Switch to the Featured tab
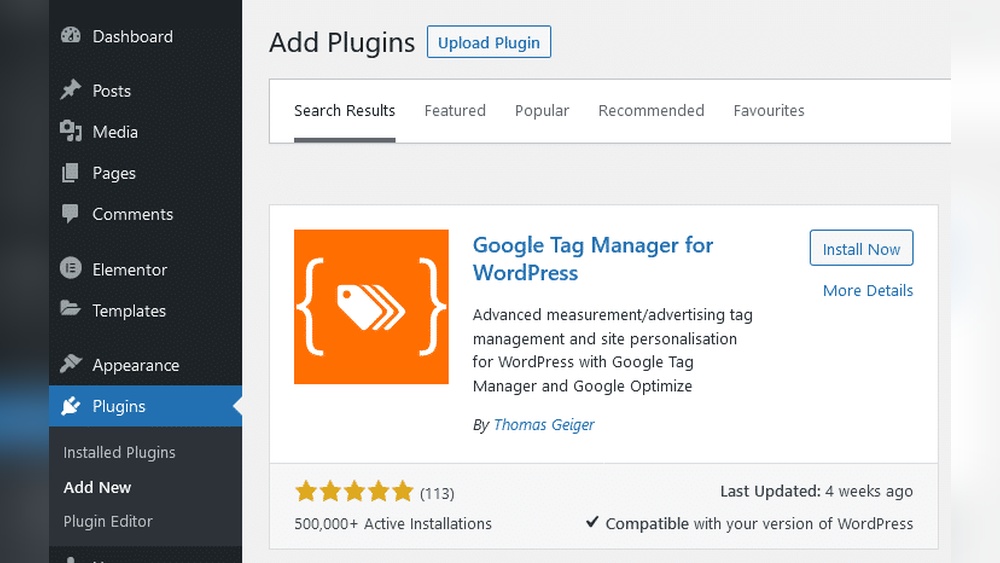This screenshot has height=563, width=1000. click(455, 111)
